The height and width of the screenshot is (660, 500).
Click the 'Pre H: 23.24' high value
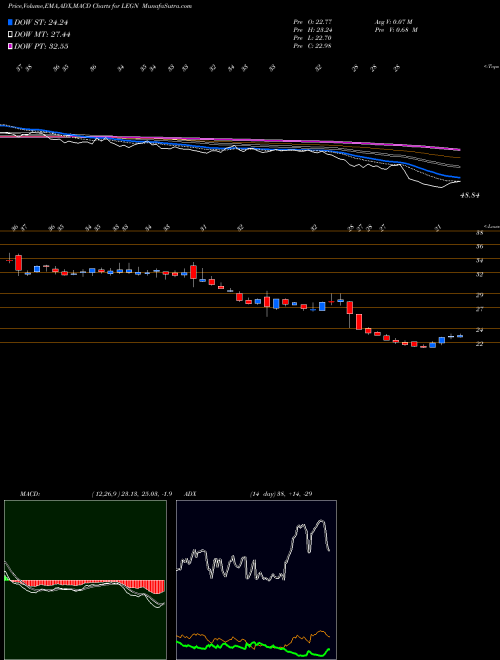pyautogui.click(x=312, y=30)
